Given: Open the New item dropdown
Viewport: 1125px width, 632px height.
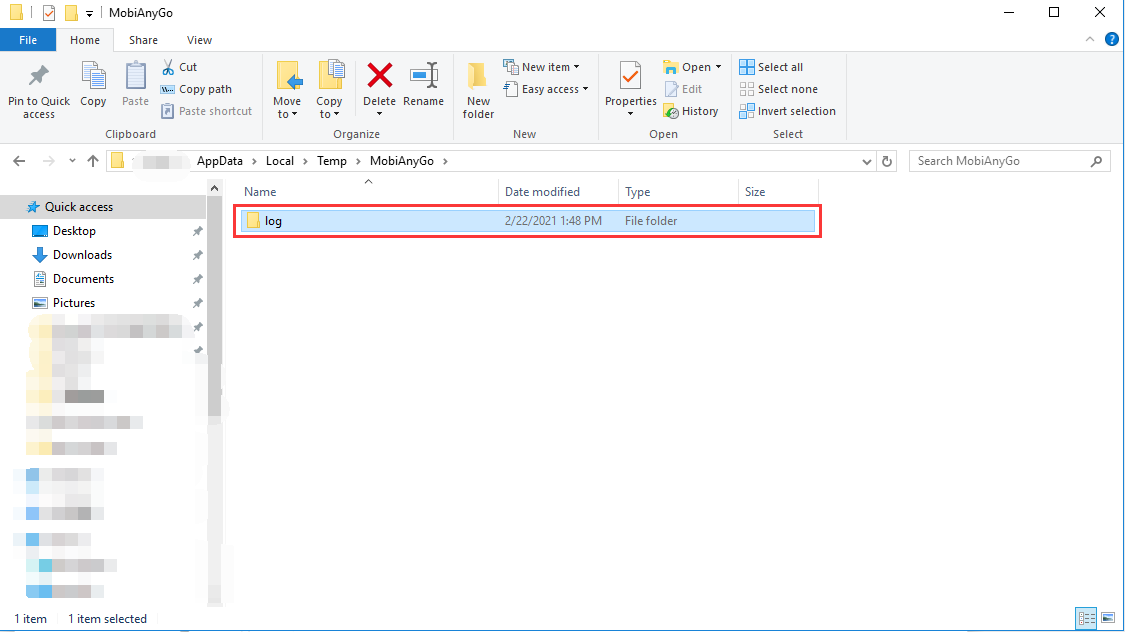Looking at the screenshot, I should coord(542,67).
